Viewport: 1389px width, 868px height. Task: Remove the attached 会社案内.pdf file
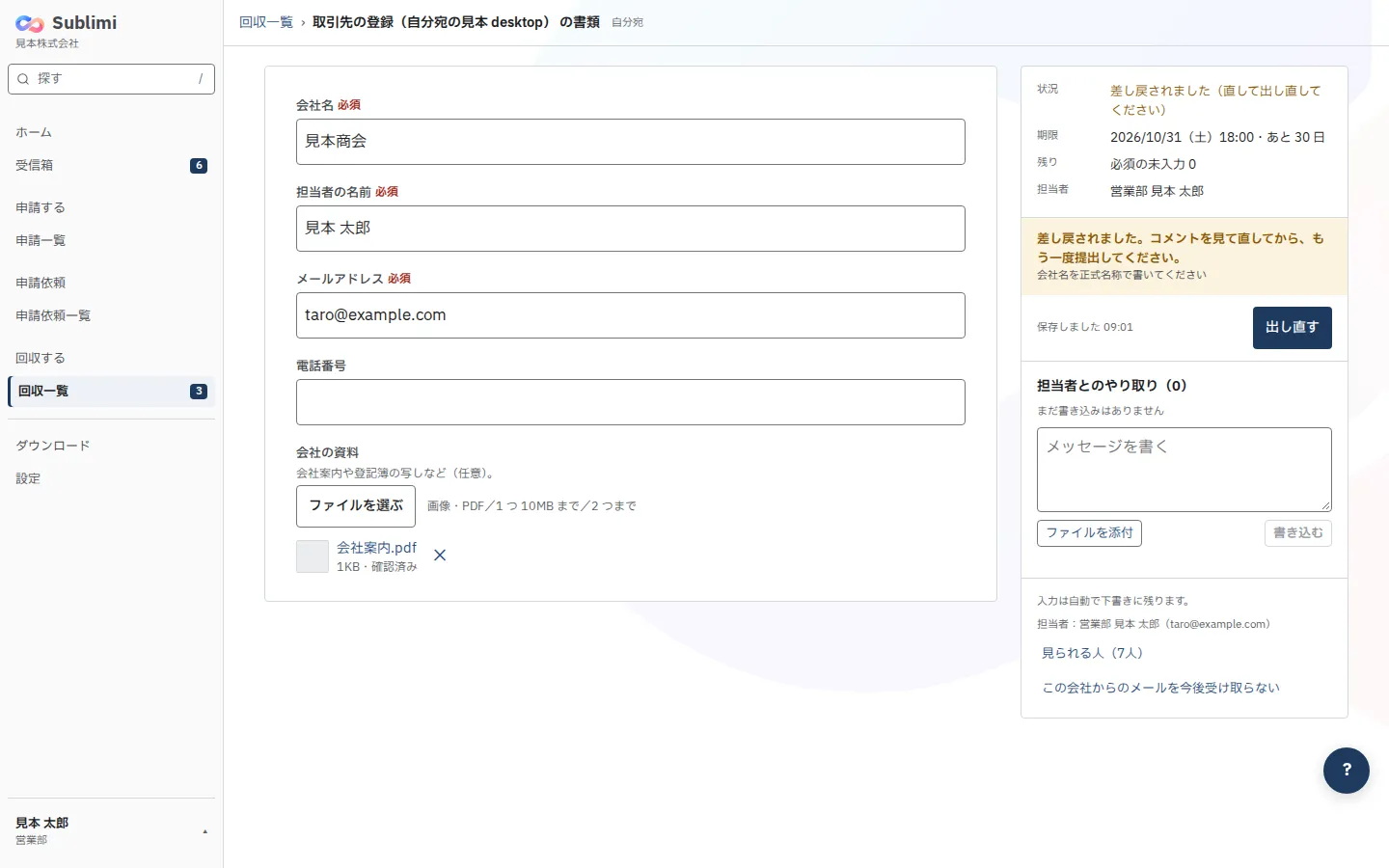[x=440, y=556]
